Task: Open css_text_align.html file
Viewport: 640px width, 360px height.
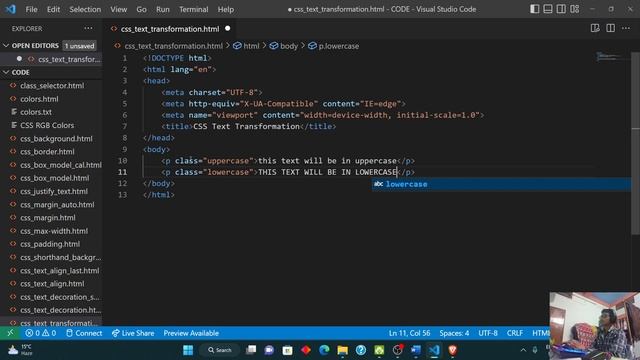Action: pyautogui.click(x=52, y=284)
